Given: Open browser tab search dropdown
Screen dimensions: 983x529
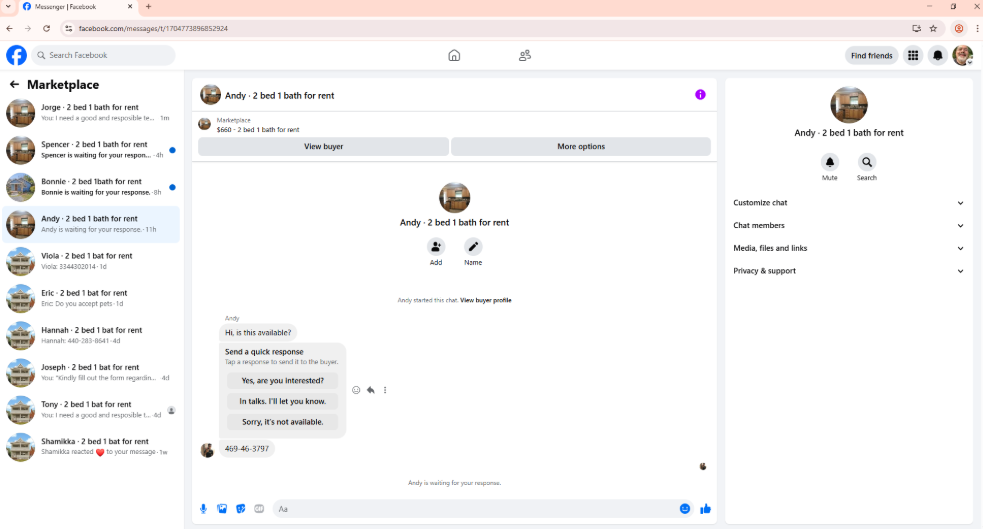Looking at the screenshot, I should tap(8, 6).
